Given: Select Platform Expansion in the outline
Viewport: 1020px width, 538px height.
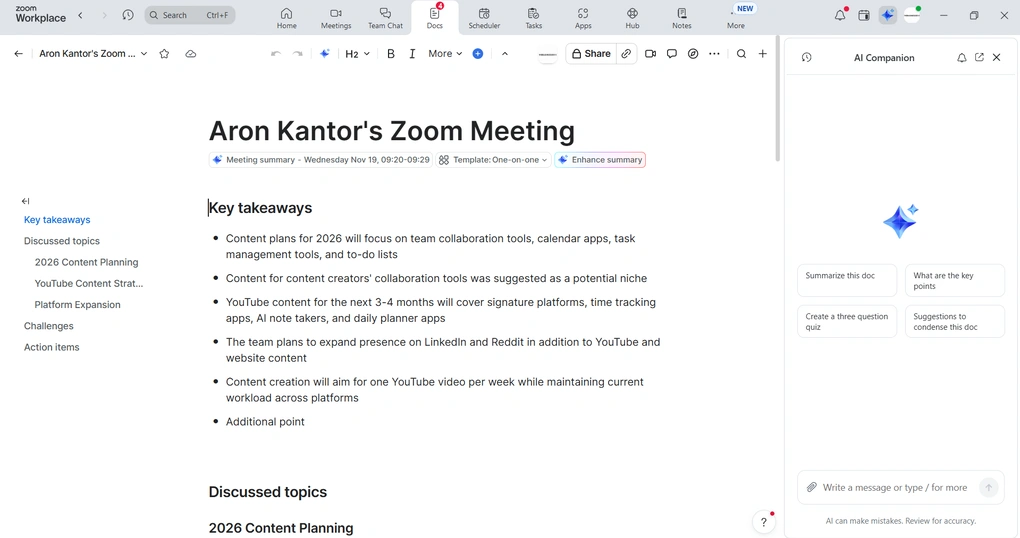Looking at the screenshot, I should (x=77, y=304).
